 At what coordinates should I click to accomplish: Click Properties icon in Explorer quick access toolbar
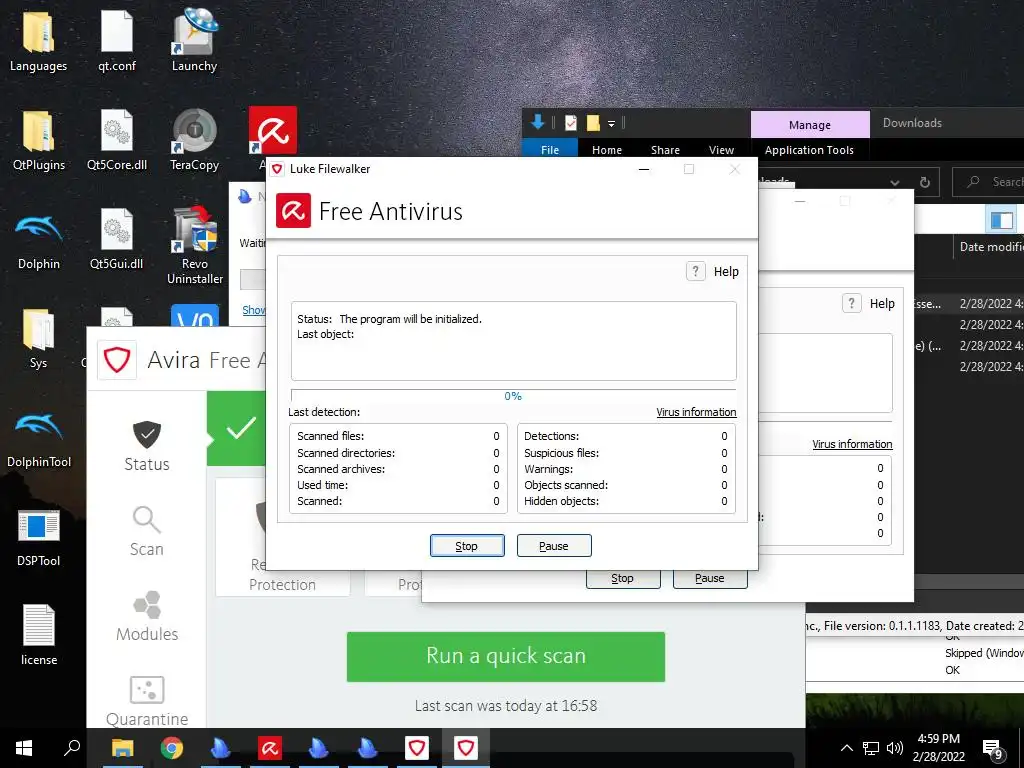(571, 123)
